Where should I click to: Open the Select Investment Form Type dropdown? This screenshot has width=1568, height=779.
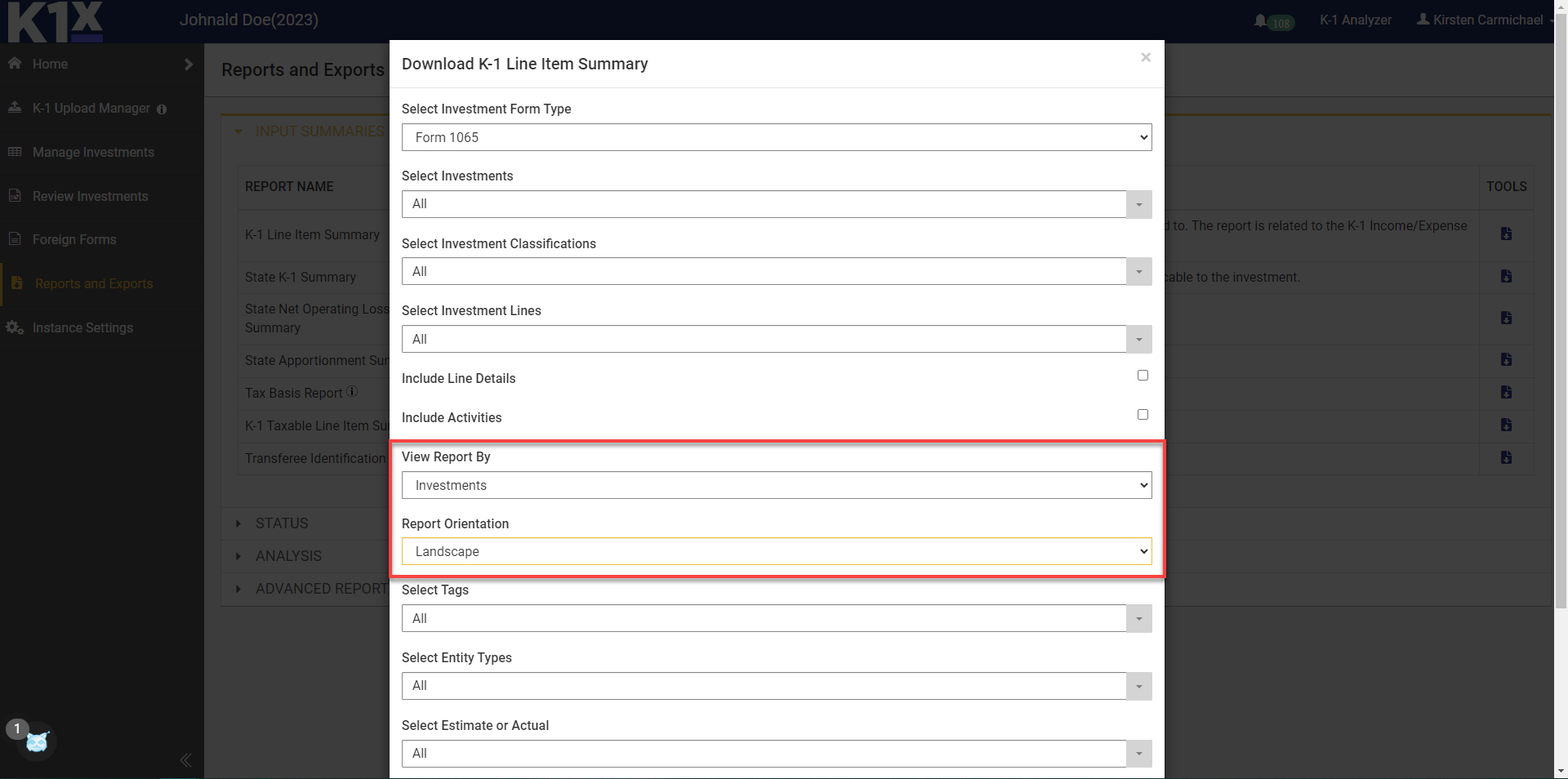(776, 137)
